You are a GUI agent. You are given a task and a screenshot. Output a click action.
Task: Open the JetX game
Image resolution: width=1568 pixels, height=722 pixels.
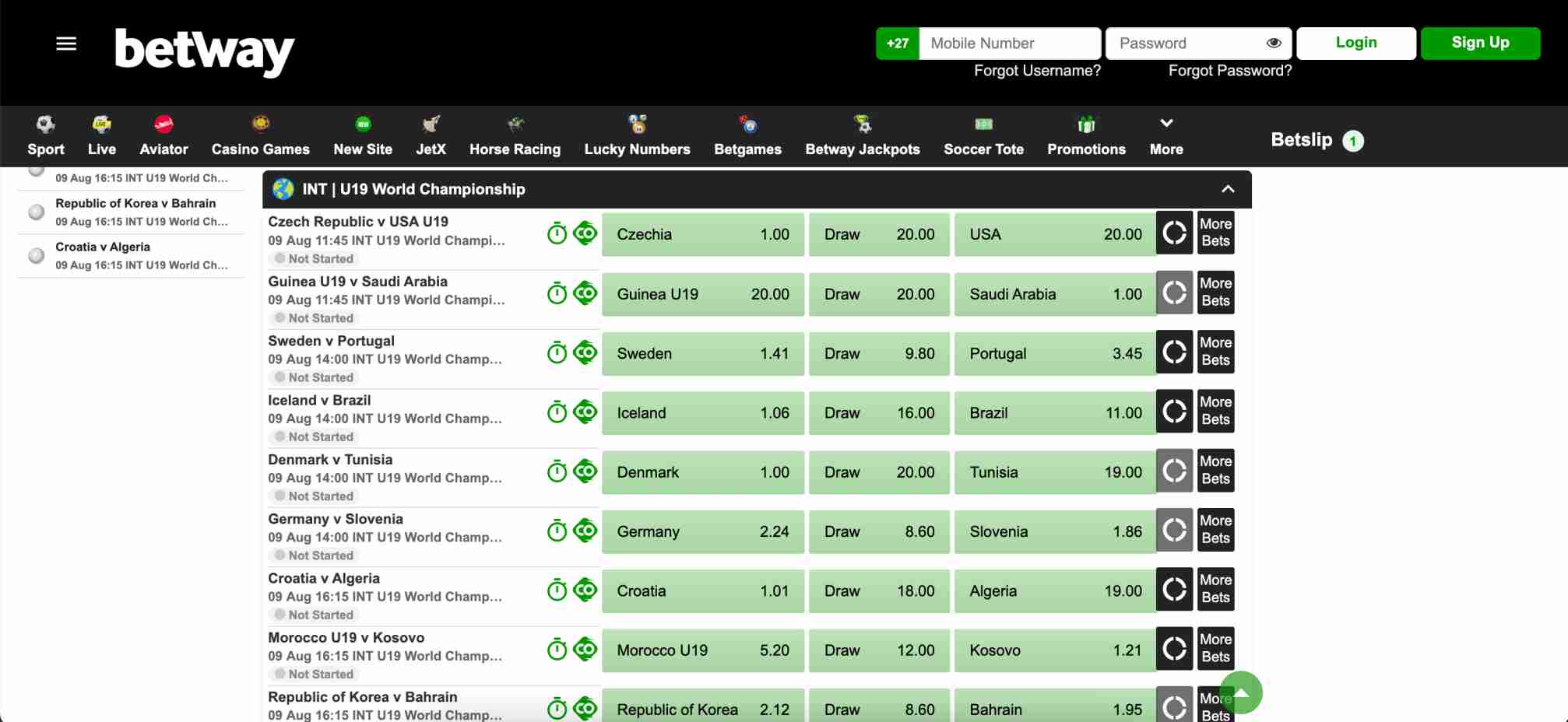tap(431, 136)
